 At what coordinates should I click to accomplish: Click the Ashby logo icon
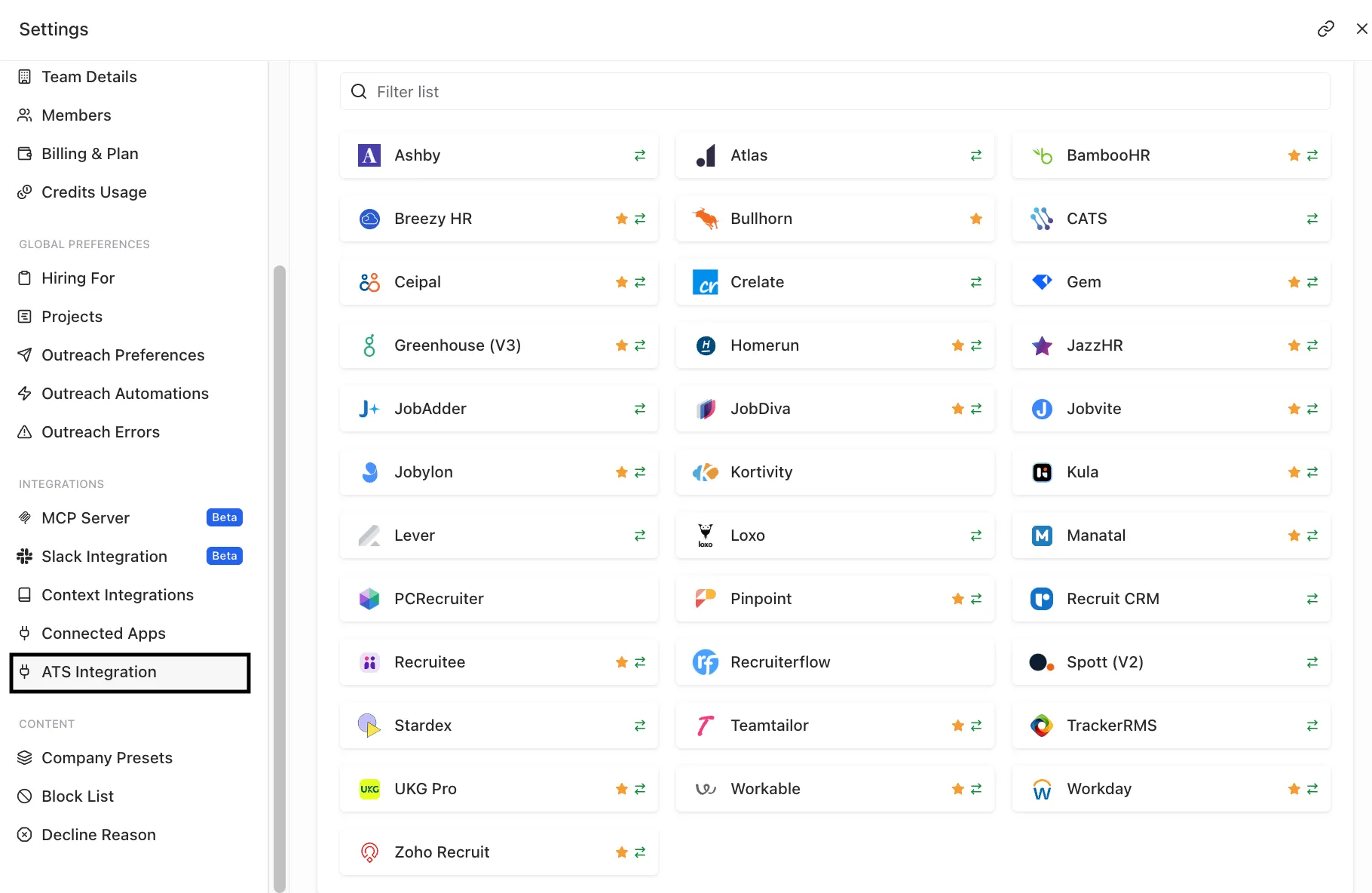click(x=369, y=155)
